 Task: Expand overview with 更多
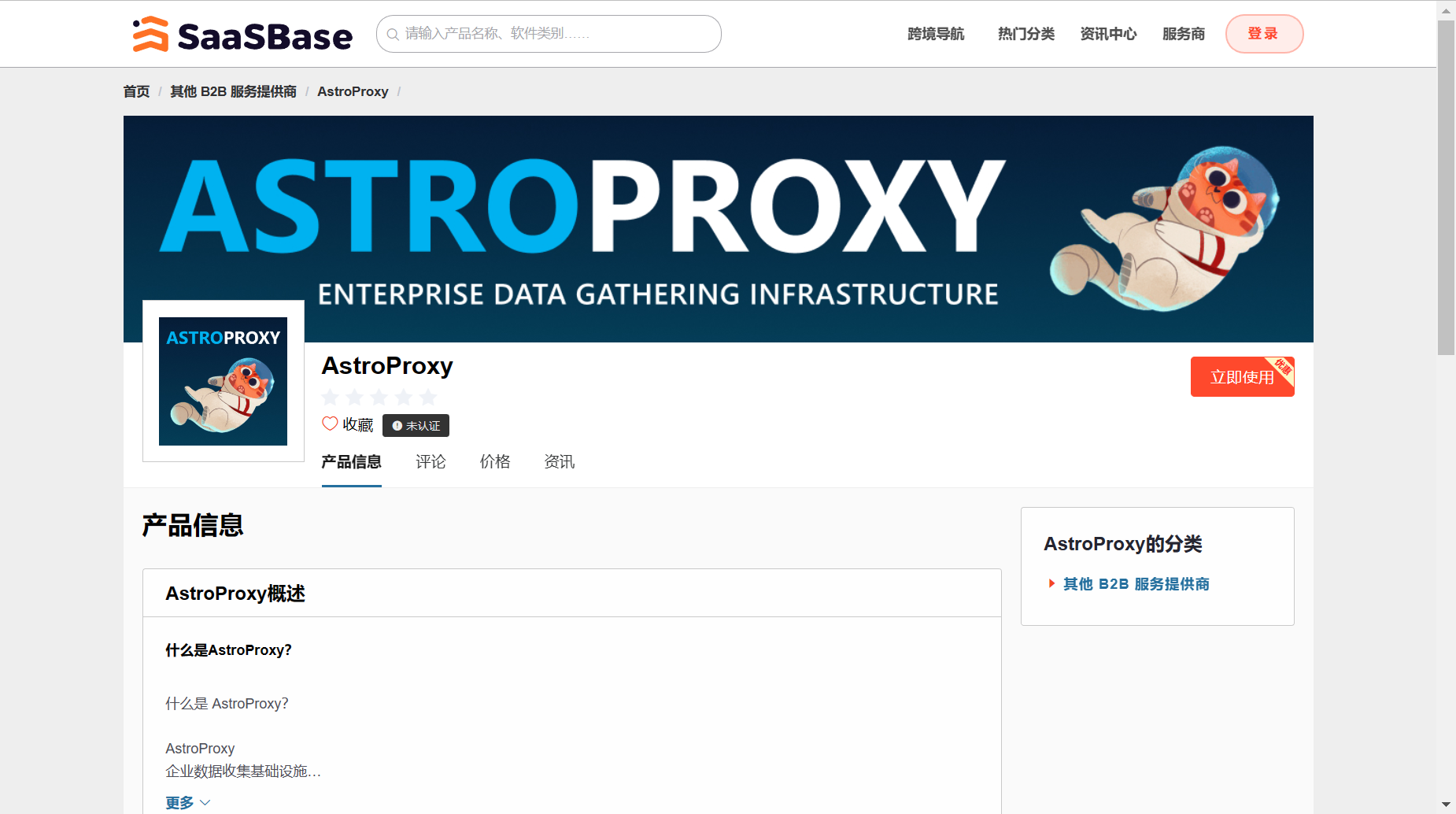point(188,802)
